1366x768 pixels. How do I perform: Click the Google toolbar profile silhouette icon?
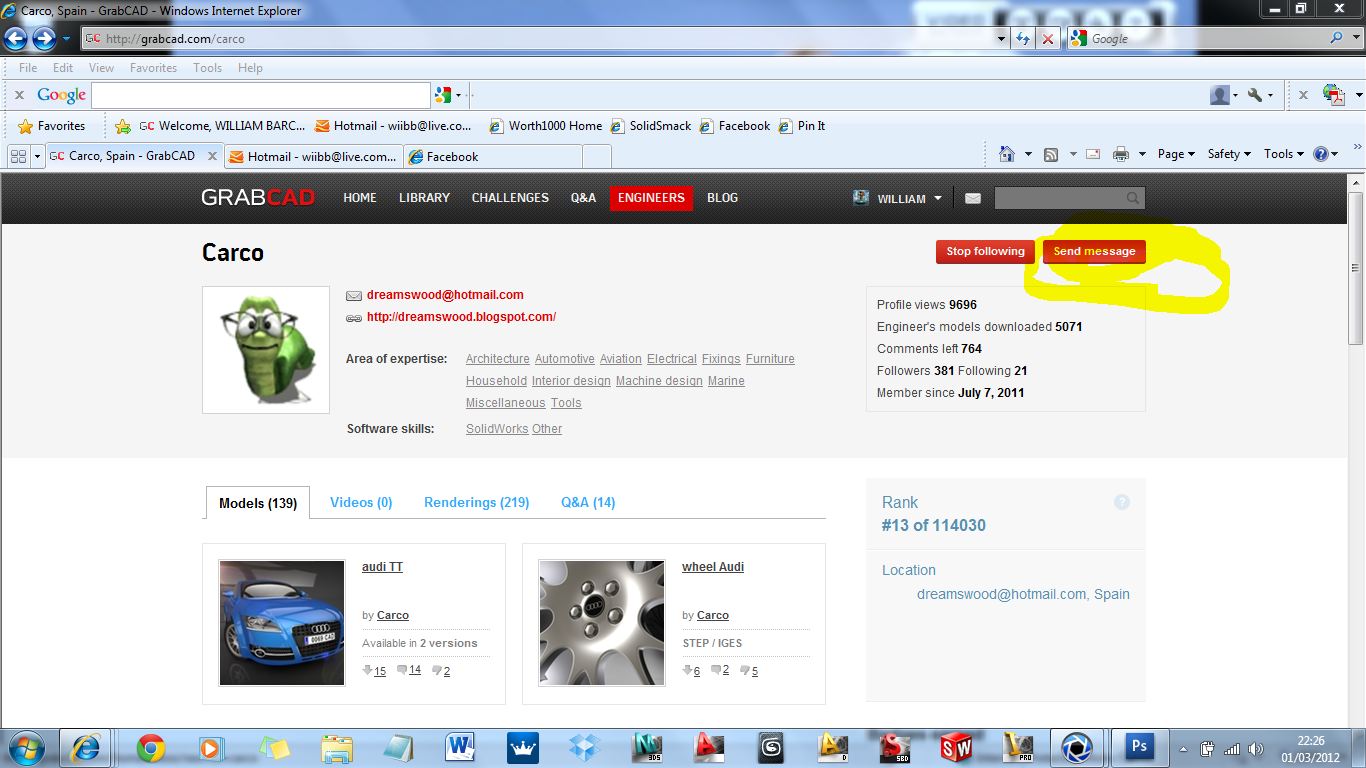click(x=1219, y=95)
